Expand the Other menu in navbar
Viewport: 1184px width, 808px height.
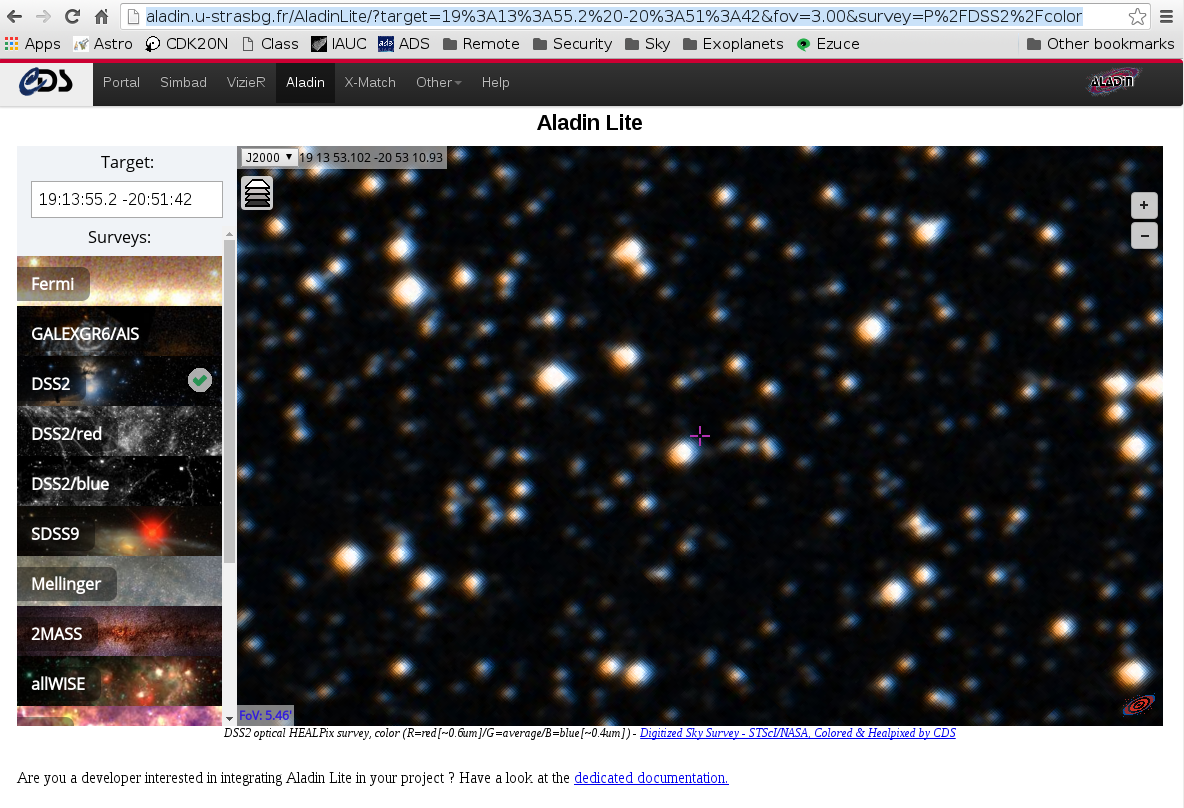[x=439, y=82]
